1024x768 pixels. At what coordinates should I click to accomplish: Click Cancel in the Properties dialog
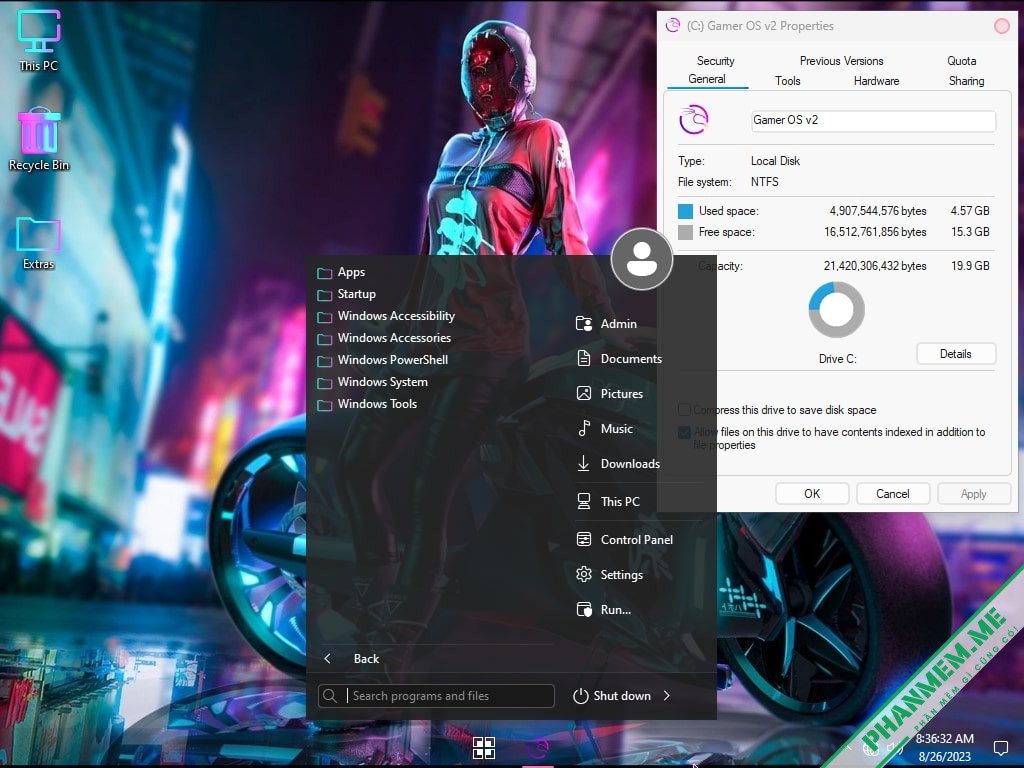coord(893,494)
